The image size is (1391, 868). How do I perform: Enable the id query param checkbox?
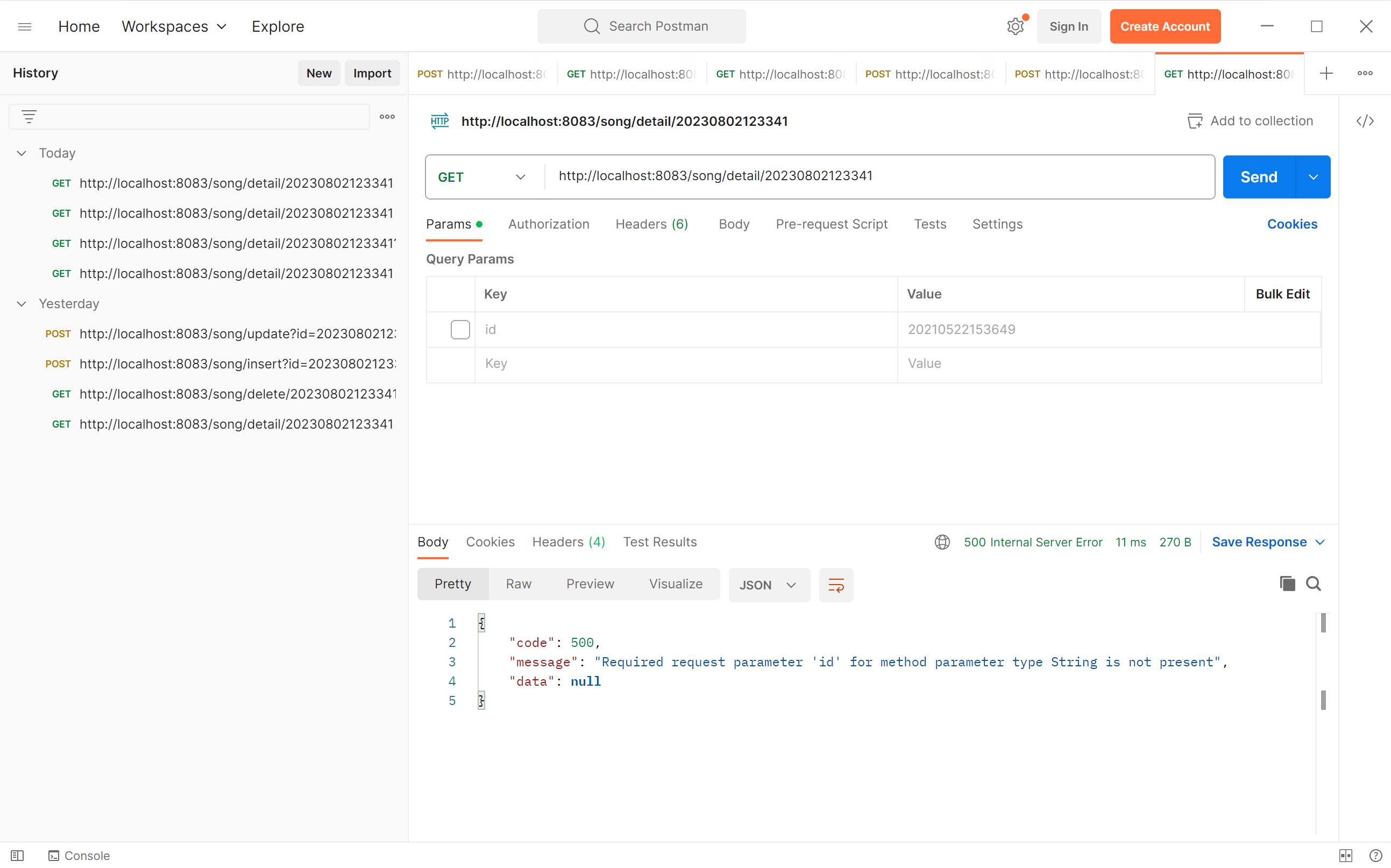click(x=460, y=330)
